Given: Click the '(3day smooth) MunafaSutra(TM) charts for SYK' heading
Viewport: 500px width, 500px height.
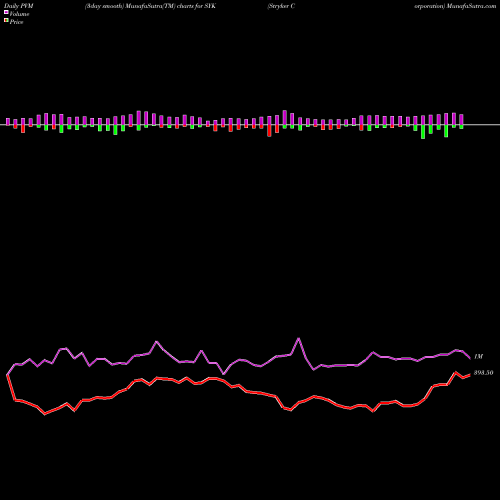Looking at the screenshot, I should (150, 6).
